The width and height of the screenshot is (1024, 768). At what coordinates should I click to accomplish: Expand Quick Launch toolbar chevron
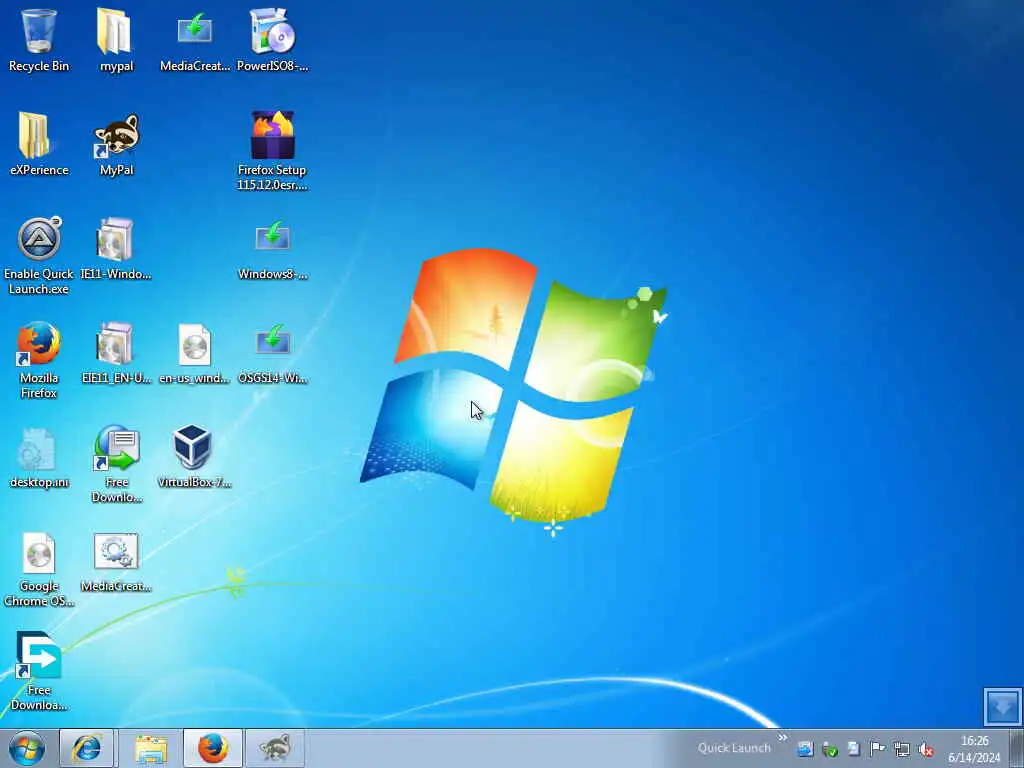[x=782, y=739]
